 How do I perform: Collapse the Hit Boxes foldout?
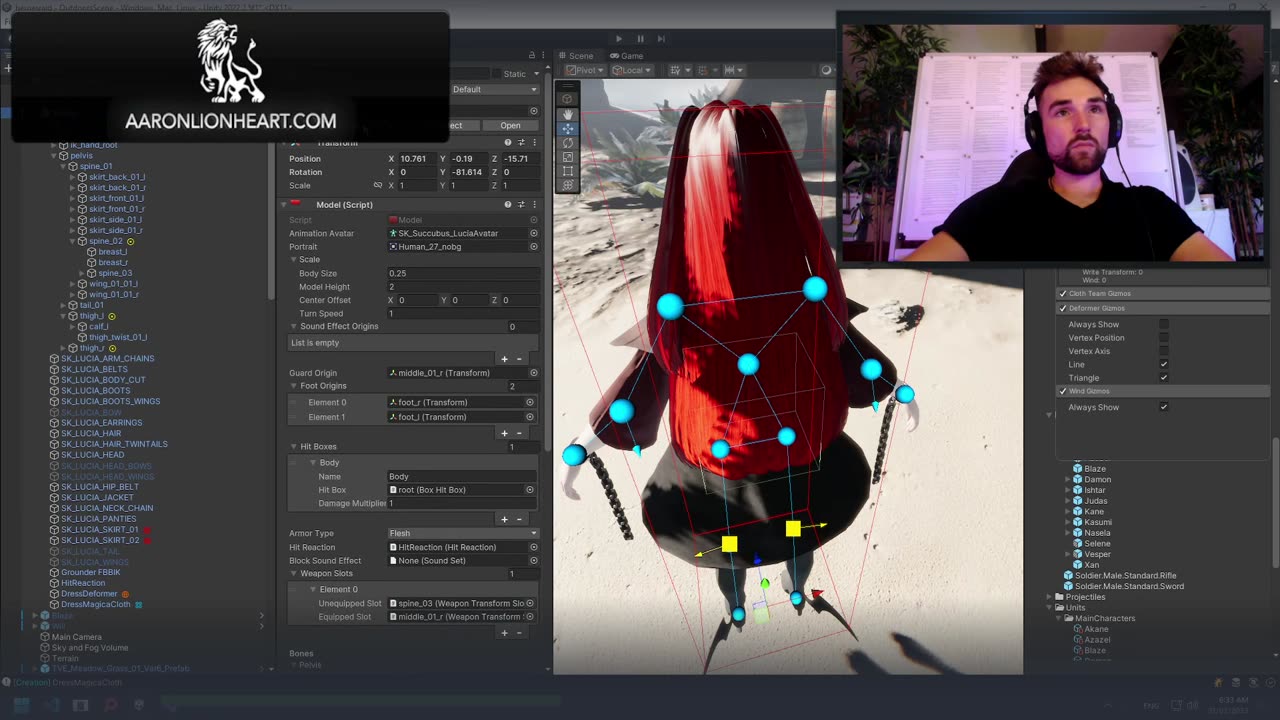pos(294,447)
